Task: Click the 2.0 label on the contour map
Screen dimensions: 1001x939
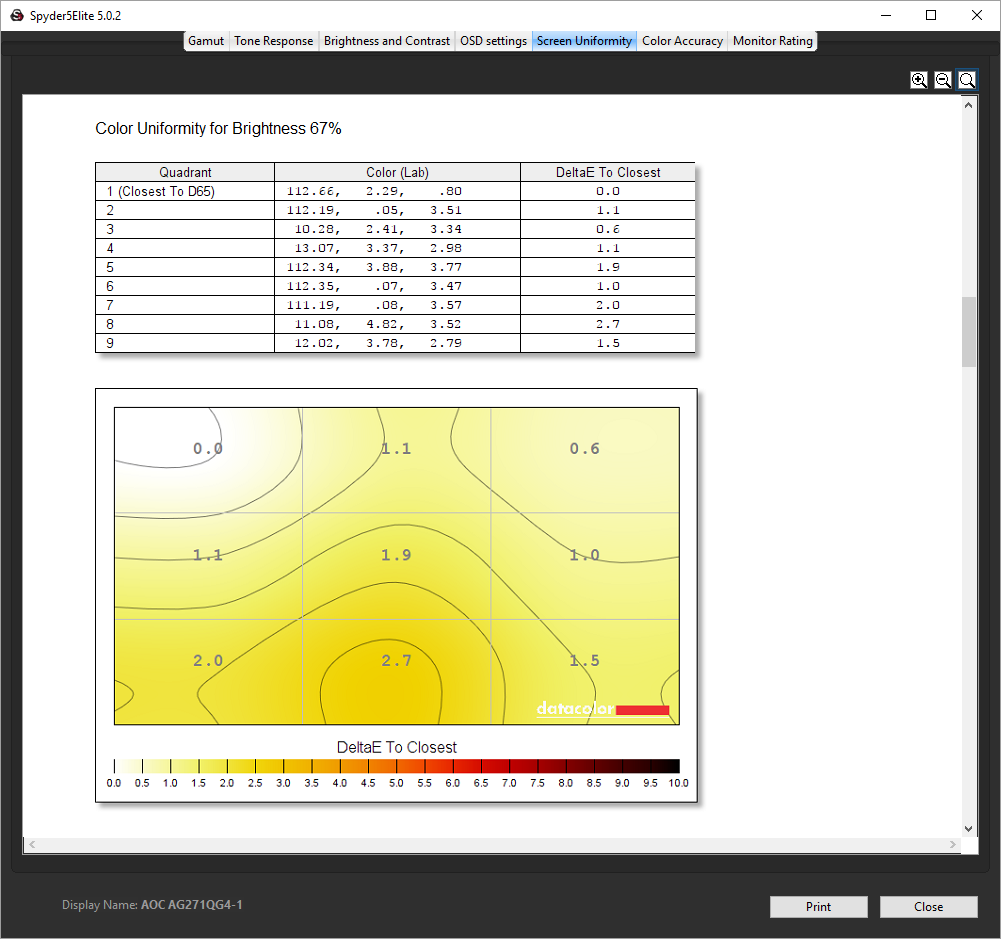Action: [x=208, y=661]
